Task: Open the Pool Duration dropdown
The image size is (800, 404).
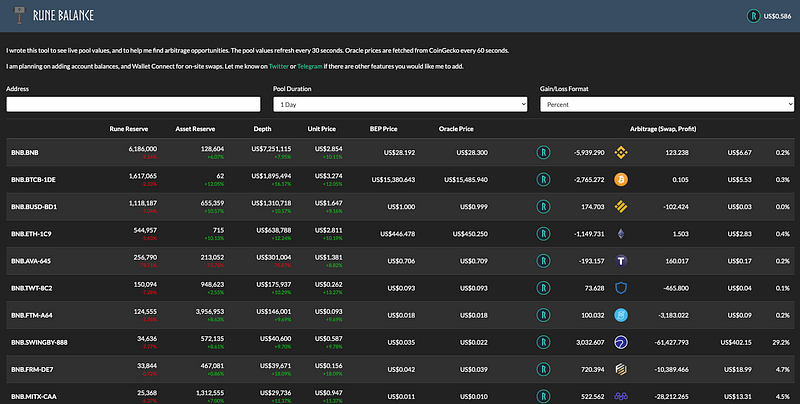Action: (x=400, y=104)
